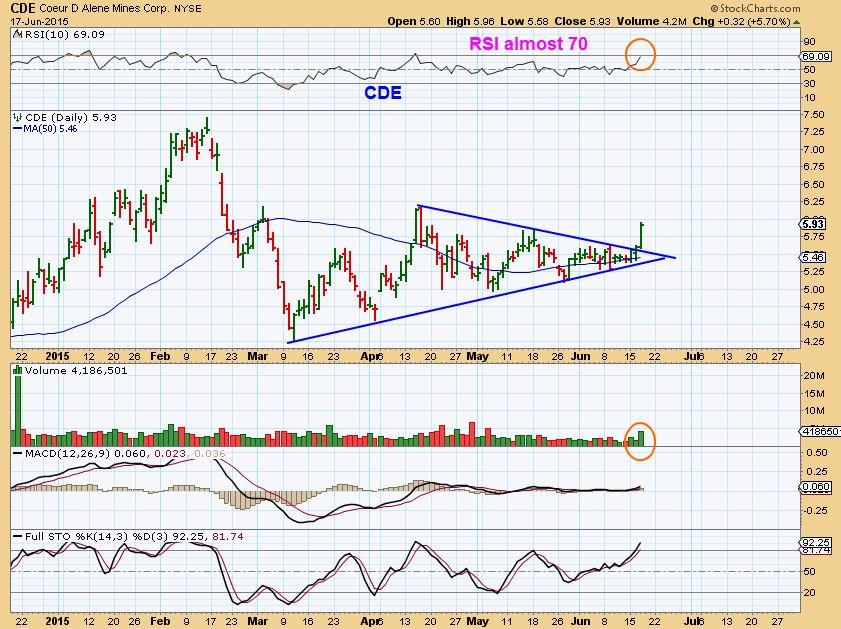The image size is (841, 629).
Task: Click the 81.74 %D legend value
Action: point(228,536)
